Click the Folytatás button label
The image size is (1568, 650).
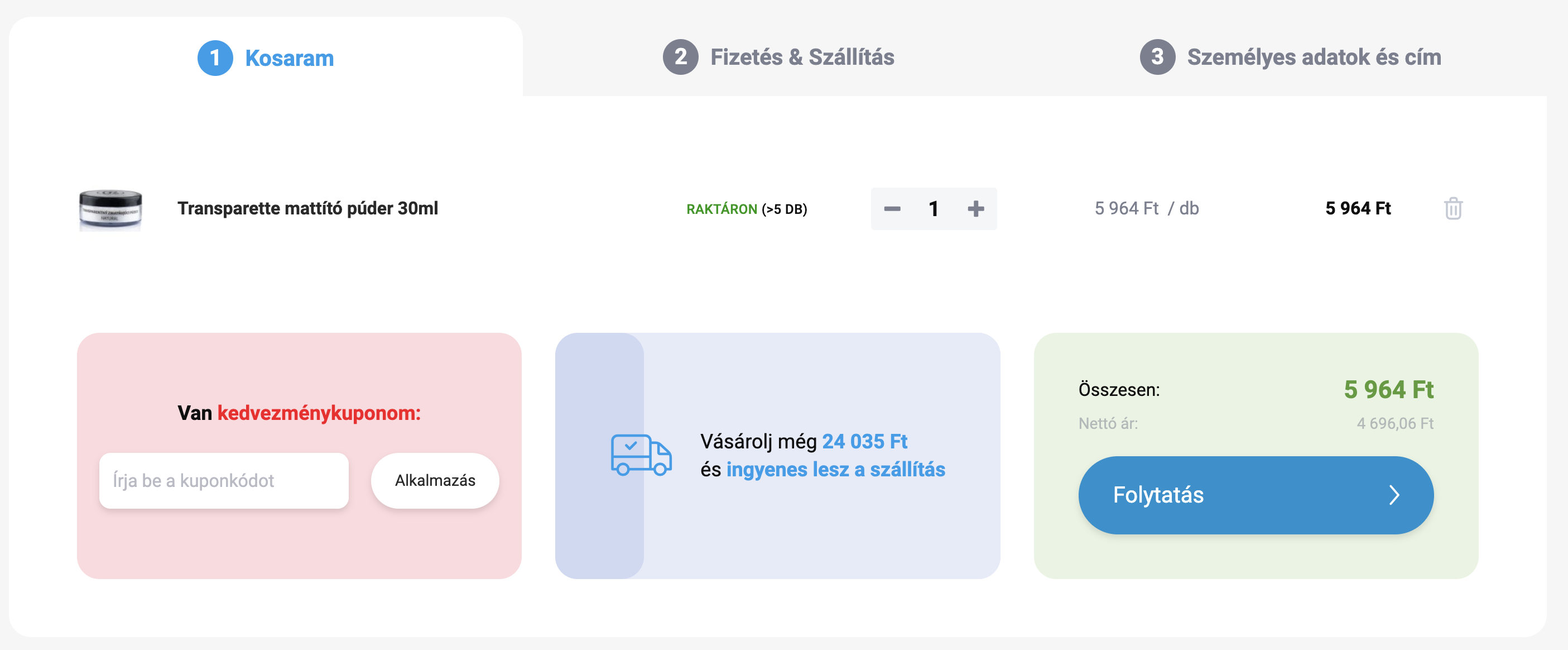coord(1158,495)
